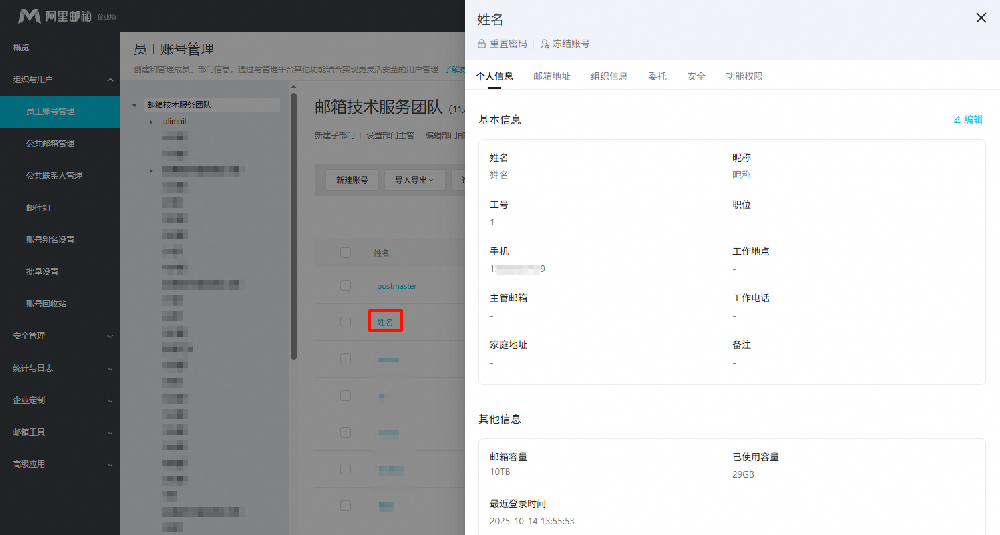Tick the select-all checkbox in the table header

(x=345, y=253)
